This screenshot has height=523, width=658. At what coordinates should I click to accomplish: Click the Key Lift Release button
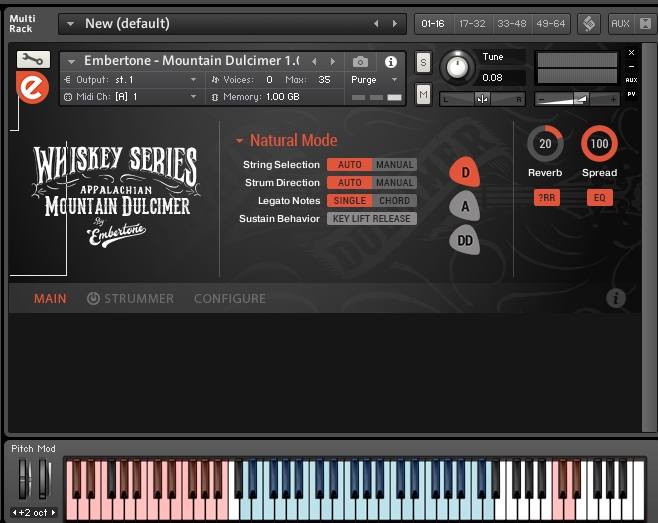coord(371,219)
